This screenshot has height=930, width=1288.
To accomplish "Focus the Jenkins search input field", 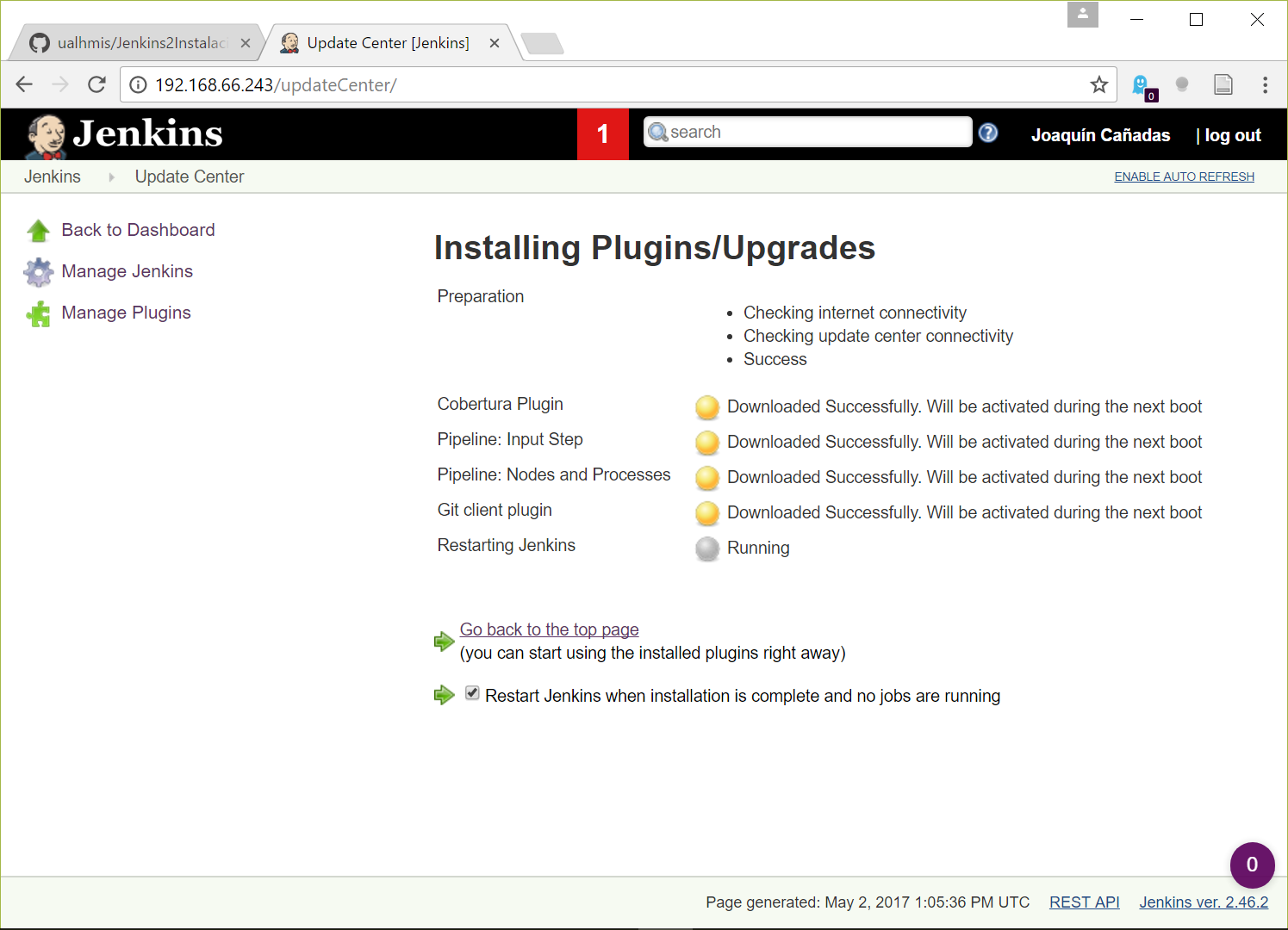I will tap(808, 132).
